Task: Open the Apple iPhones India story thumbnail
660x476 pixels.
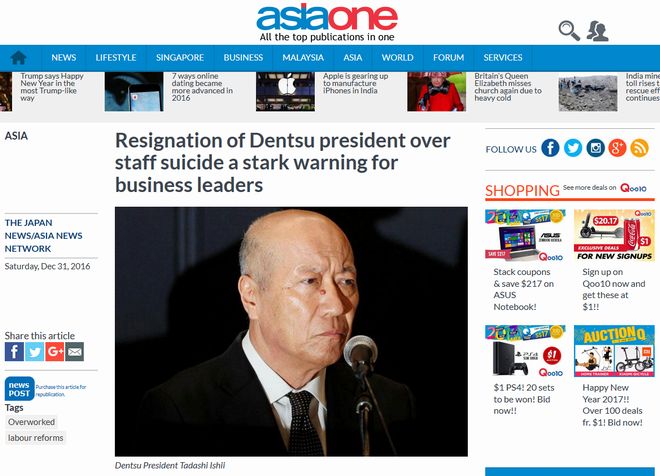Action: (x=285, y=92)
